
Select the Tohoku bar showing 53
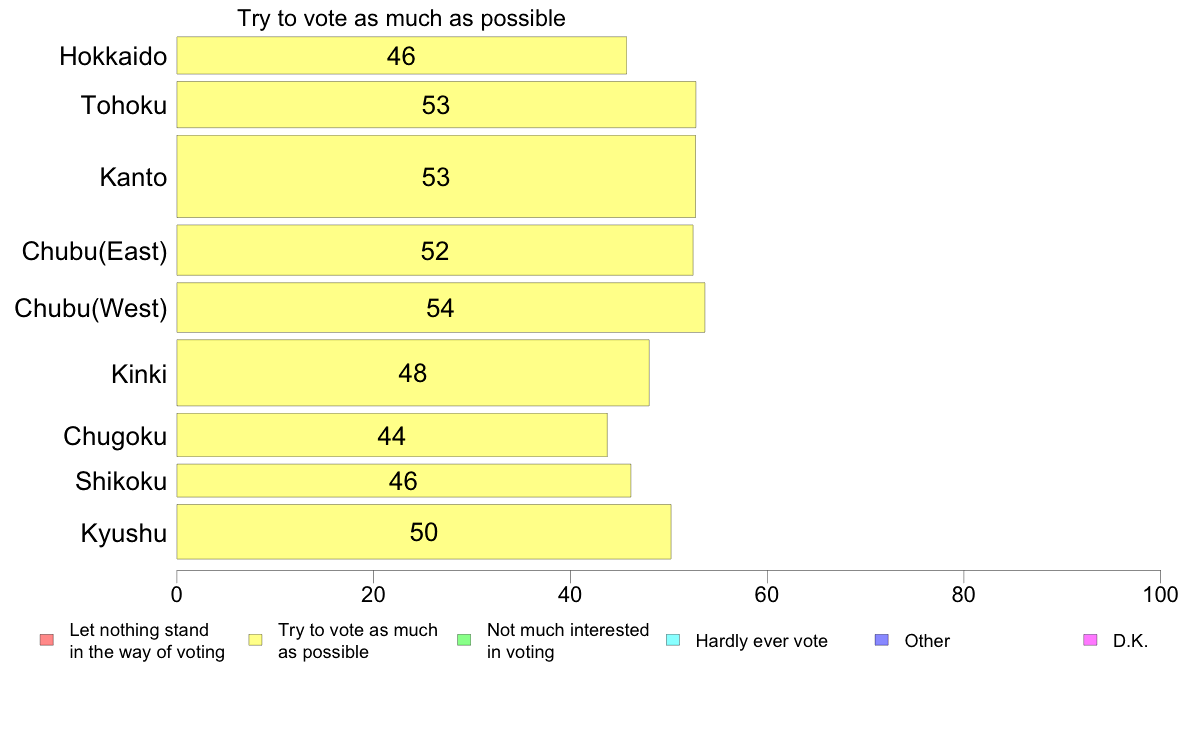(436, 105)
